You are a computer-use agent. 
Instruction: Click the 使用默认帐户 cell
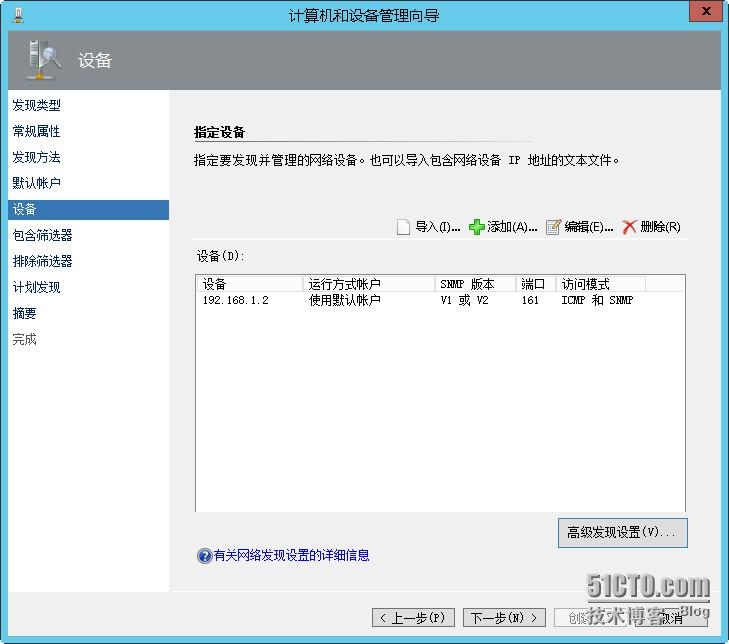[x=345, y=300]
